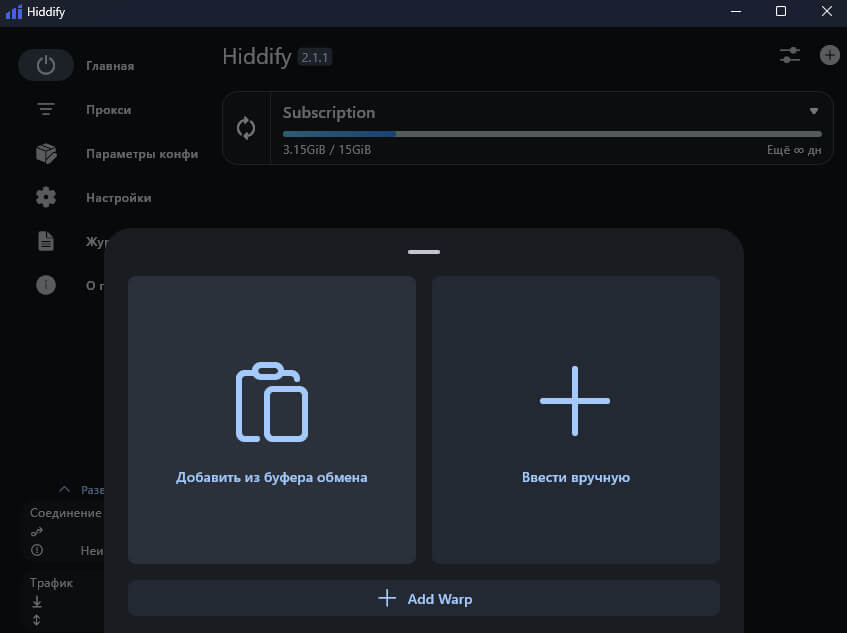Go to the Настройки menu item
The image size is (847, 633).
[118, 198]
